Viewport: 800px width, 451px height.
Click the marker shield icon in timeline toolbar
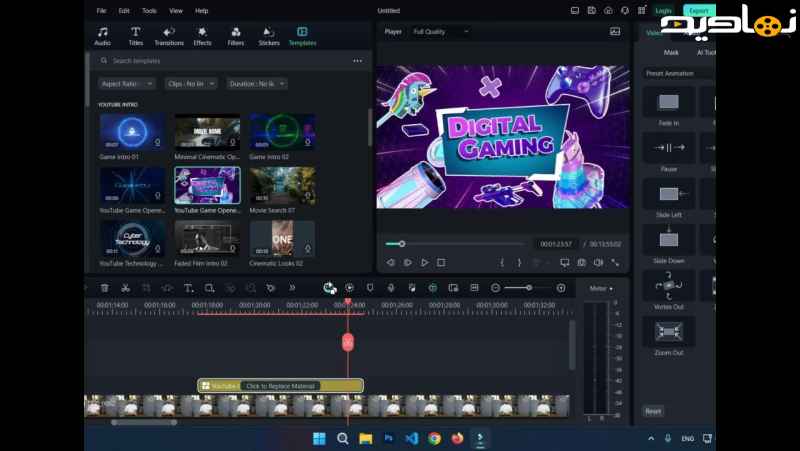coord(370,288)
